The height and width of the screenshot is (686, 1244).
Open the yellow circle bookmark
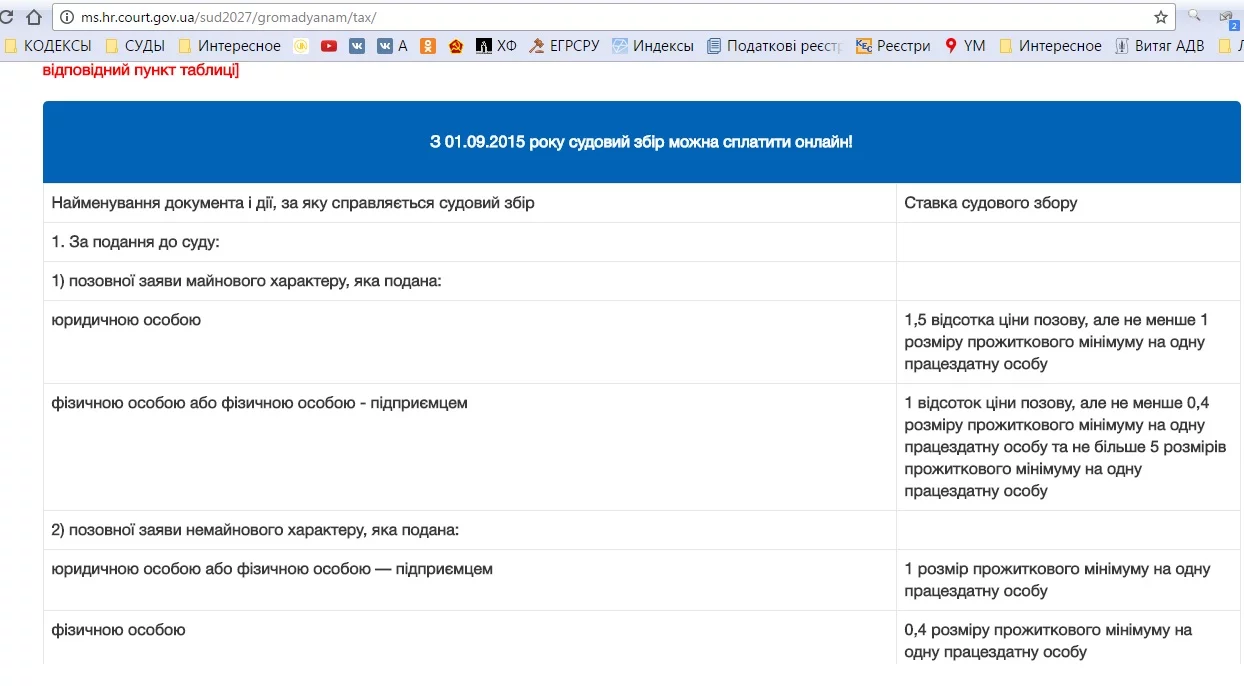pyautogui.click(x=301, y=46)
